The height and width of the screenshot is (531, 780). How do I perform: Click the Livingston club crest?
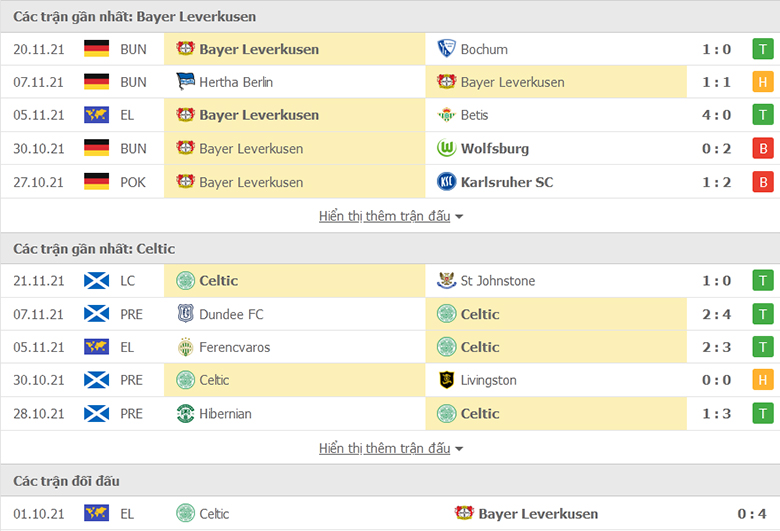(x=446, y=380)
